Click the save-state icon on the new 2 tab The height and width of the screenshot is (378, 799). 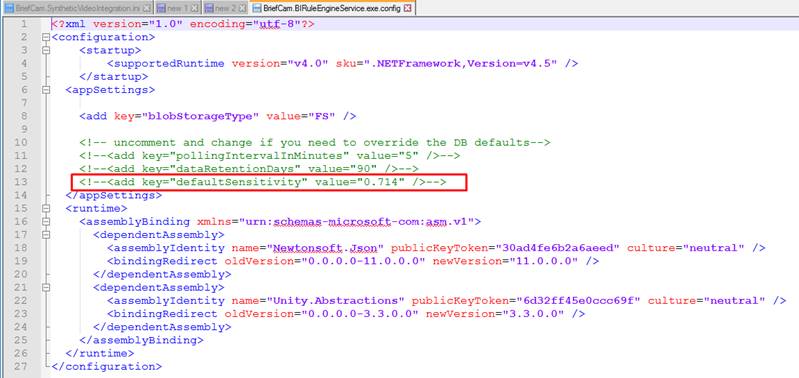point(209,9)
